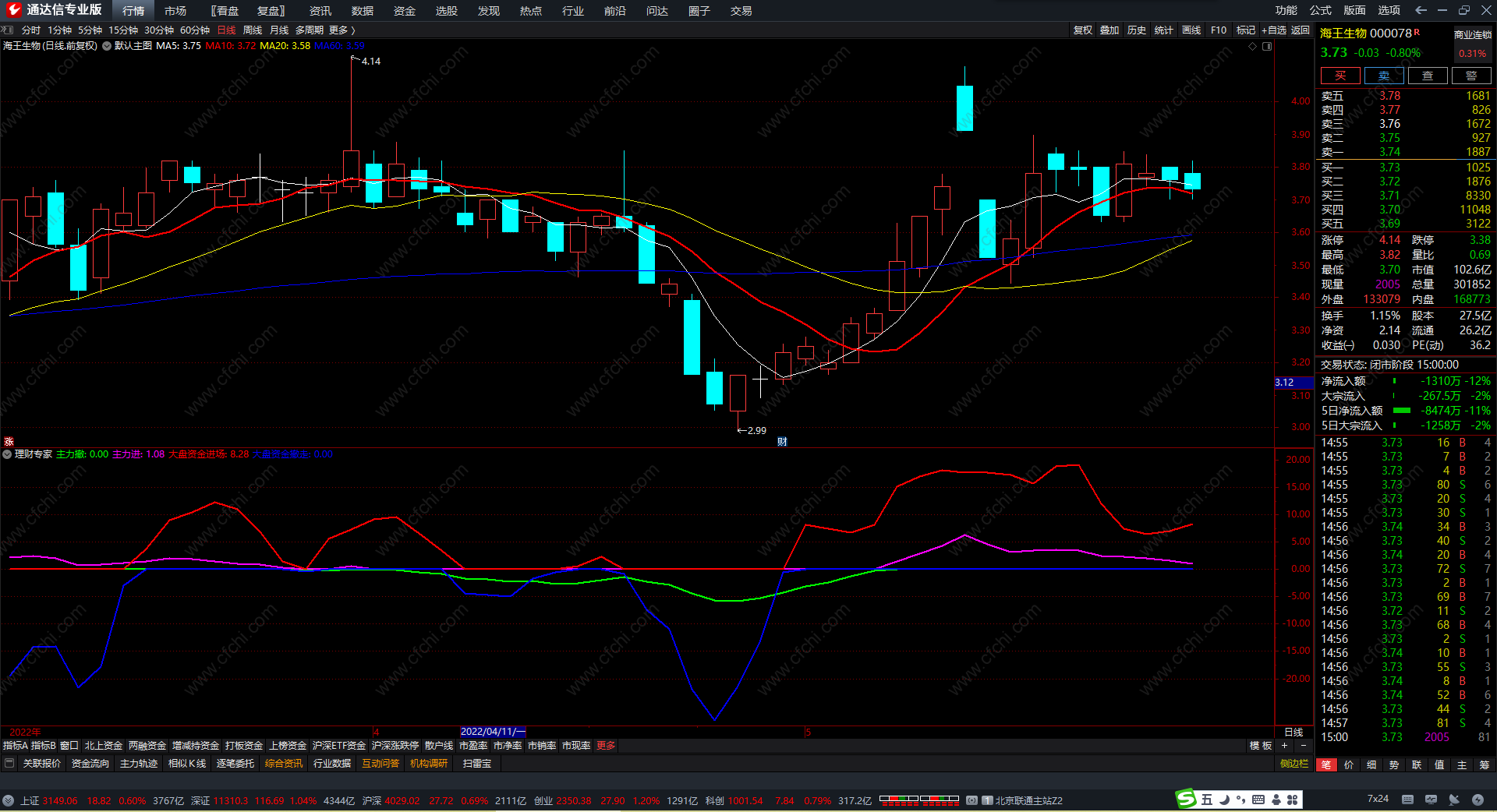Switch to 周线 weekly period

click(253, 30)
